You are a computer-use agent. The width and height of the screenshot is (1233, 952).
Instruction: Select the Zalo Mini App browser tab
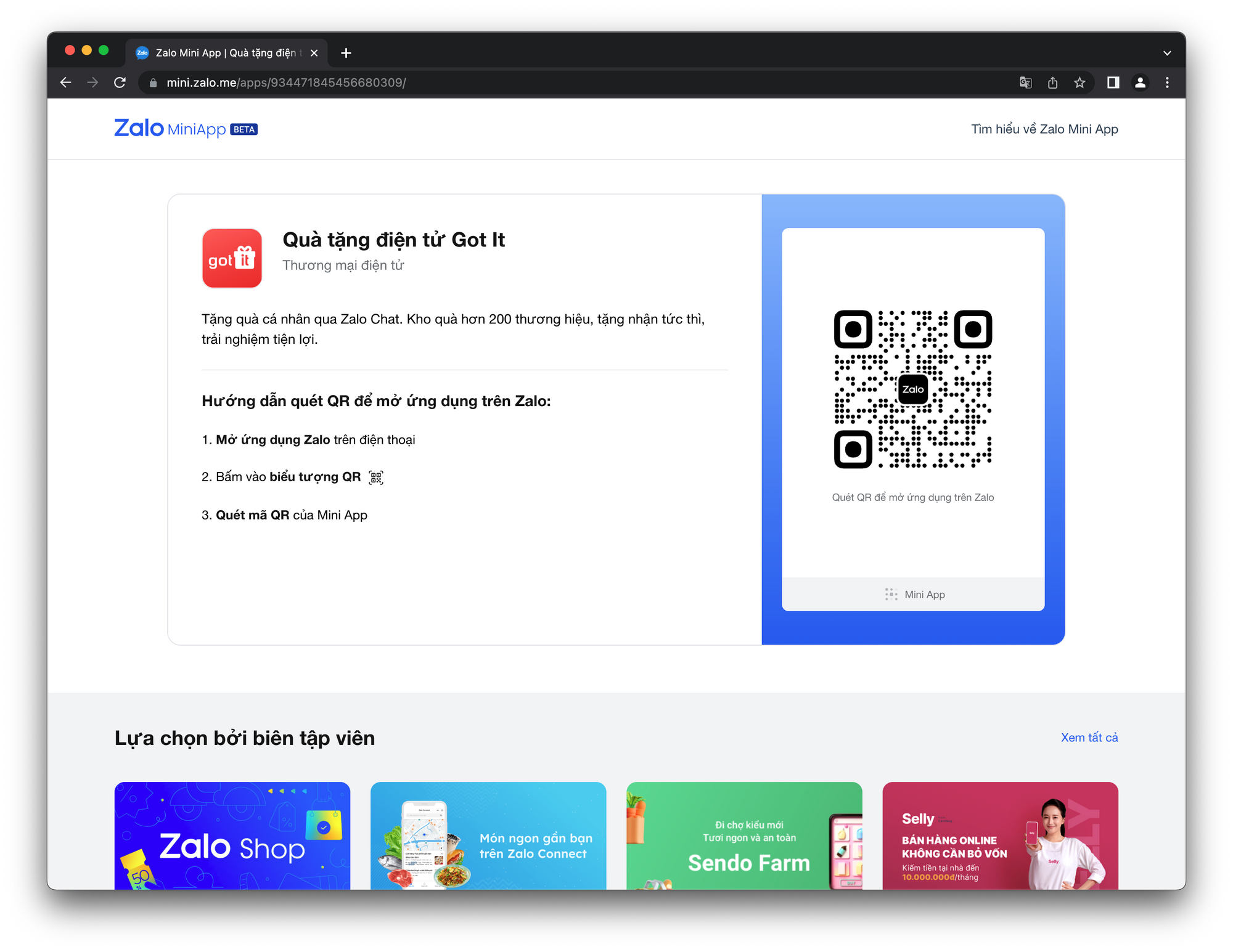tap(226, 53)
